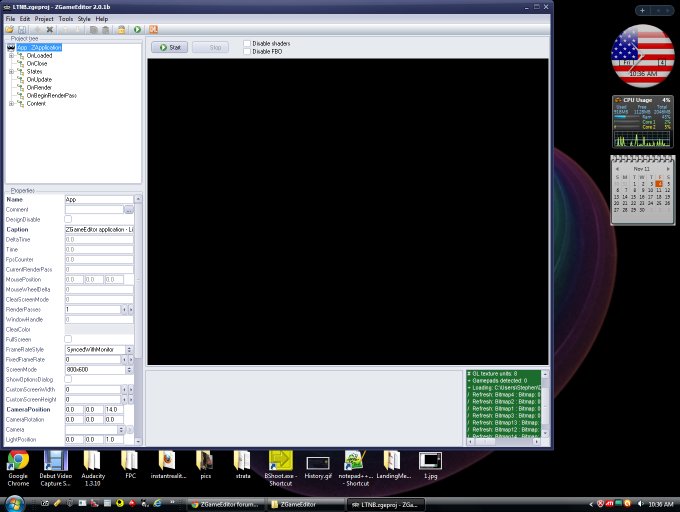This screenshot has width=680, height=512.
Task: Open the FrameRateStyle dropdown
Action: tap(129, 349)
